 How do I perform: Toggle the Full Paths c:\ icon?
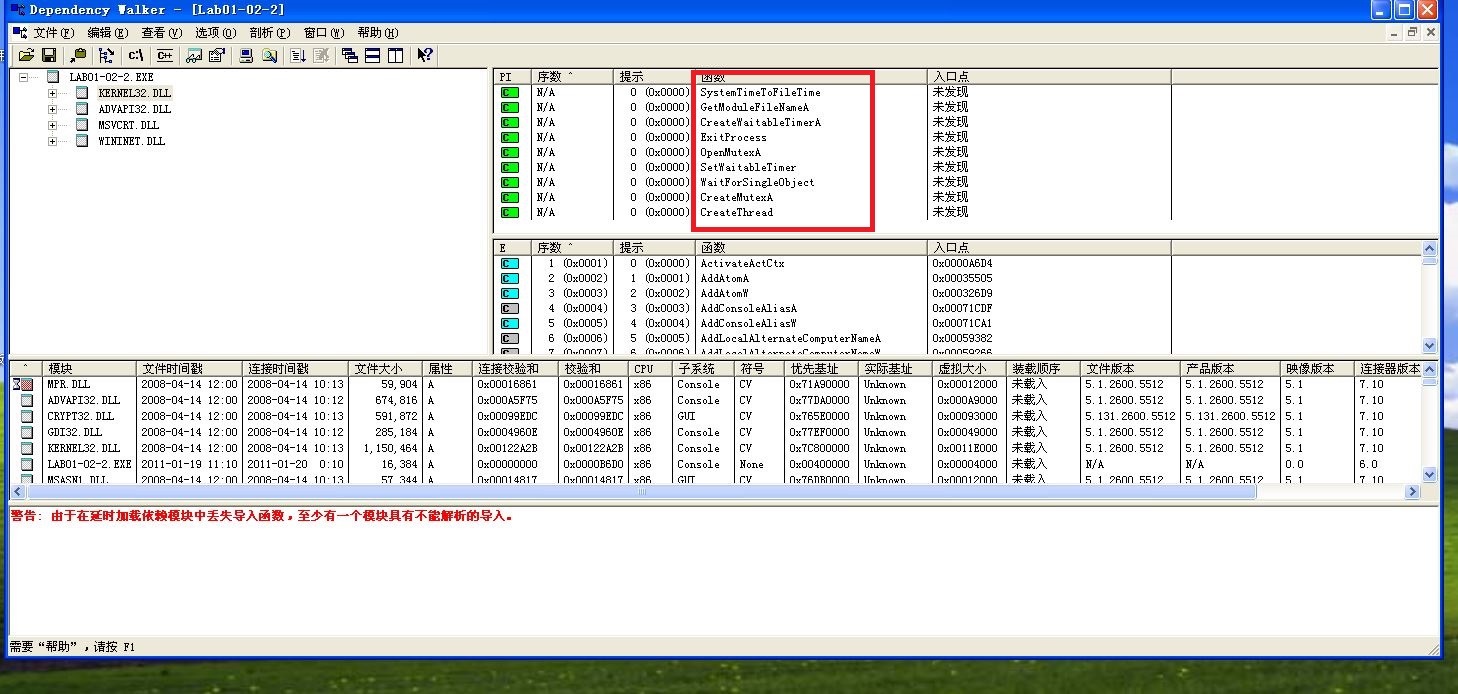[136, 56]
